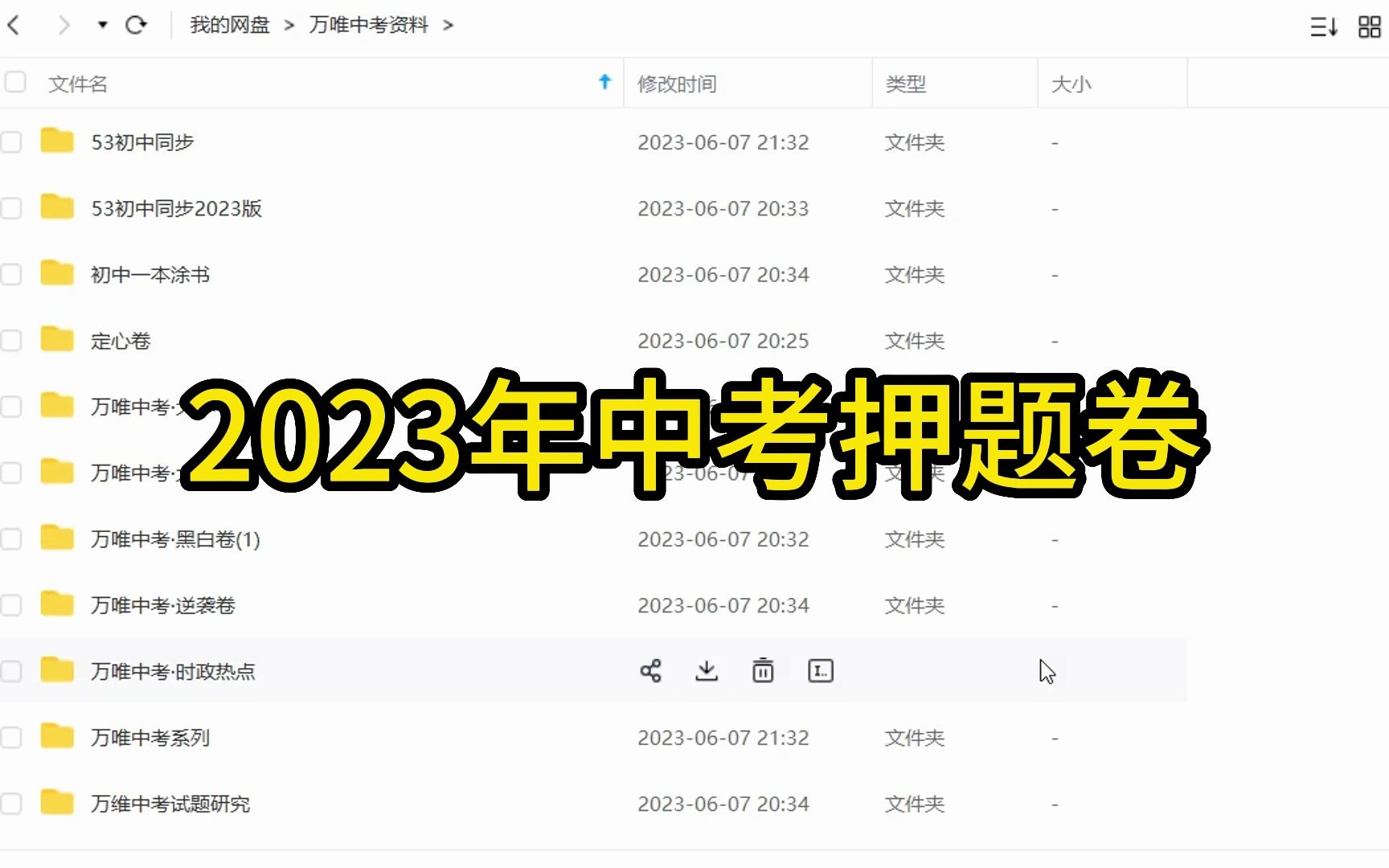
Task: Select the 53初中同步 folder name
Action: (x=143, y=143)
